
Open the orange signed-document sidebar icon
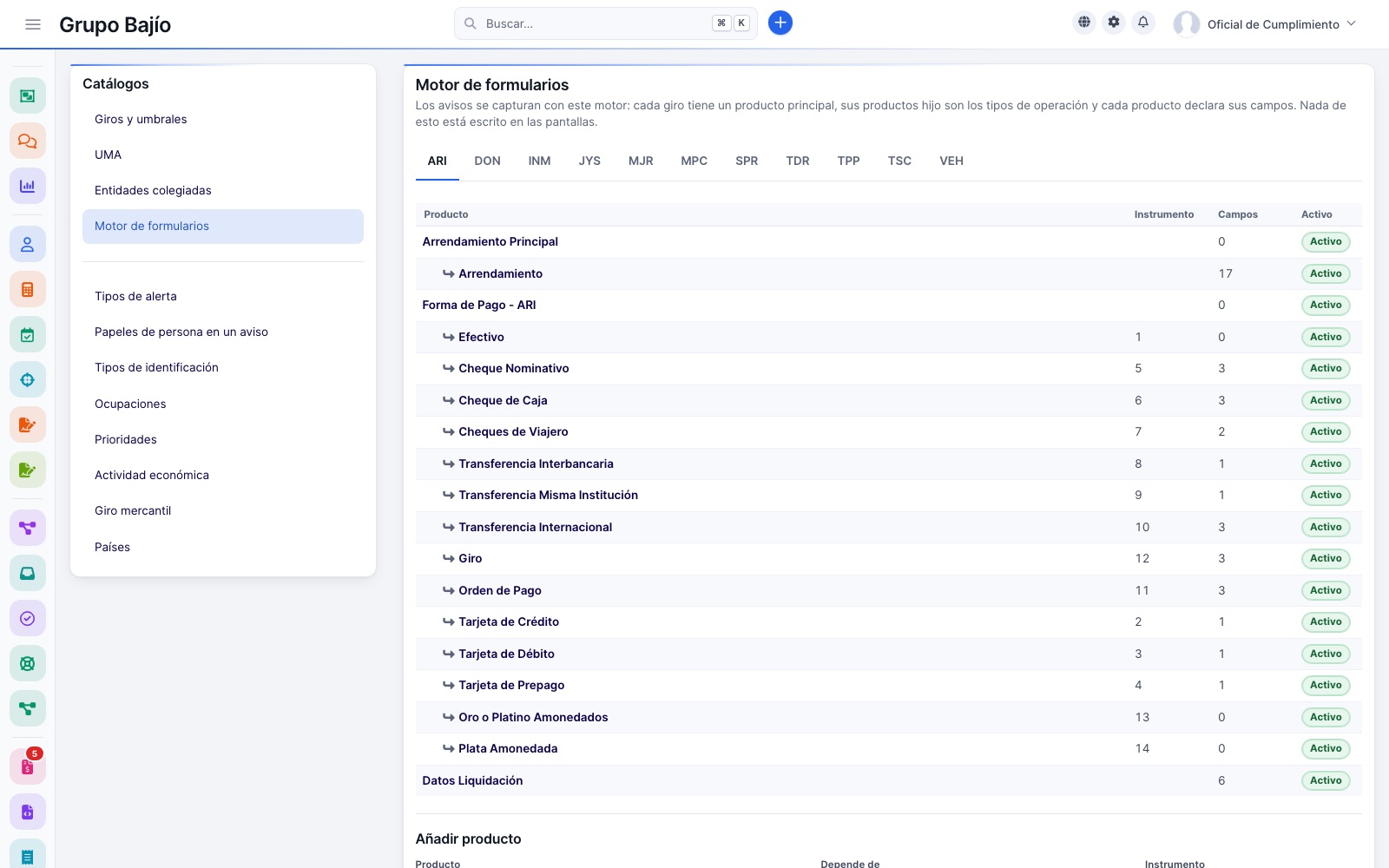coord(28,425)
